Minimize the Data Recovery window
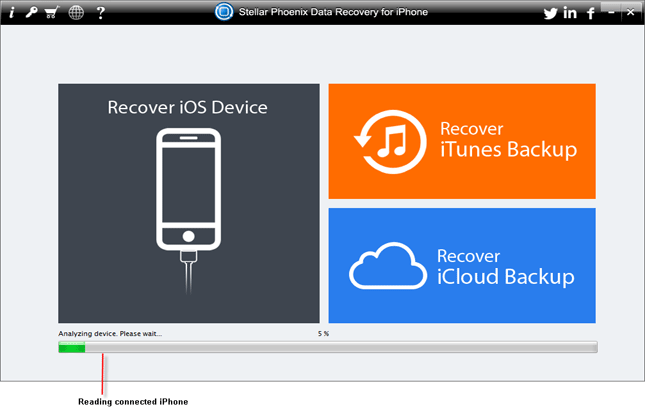 (611, 13)
